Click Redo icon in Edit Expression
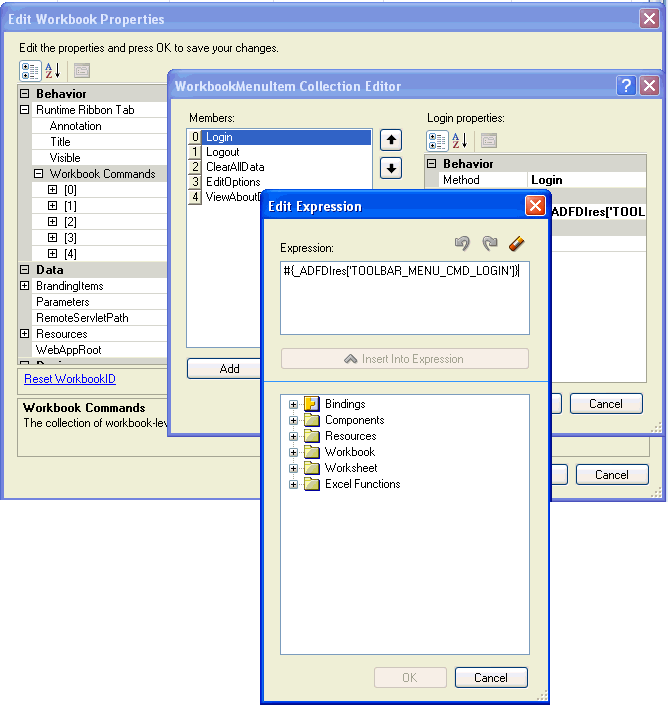The image size is (668, 705). click(490, 243)
